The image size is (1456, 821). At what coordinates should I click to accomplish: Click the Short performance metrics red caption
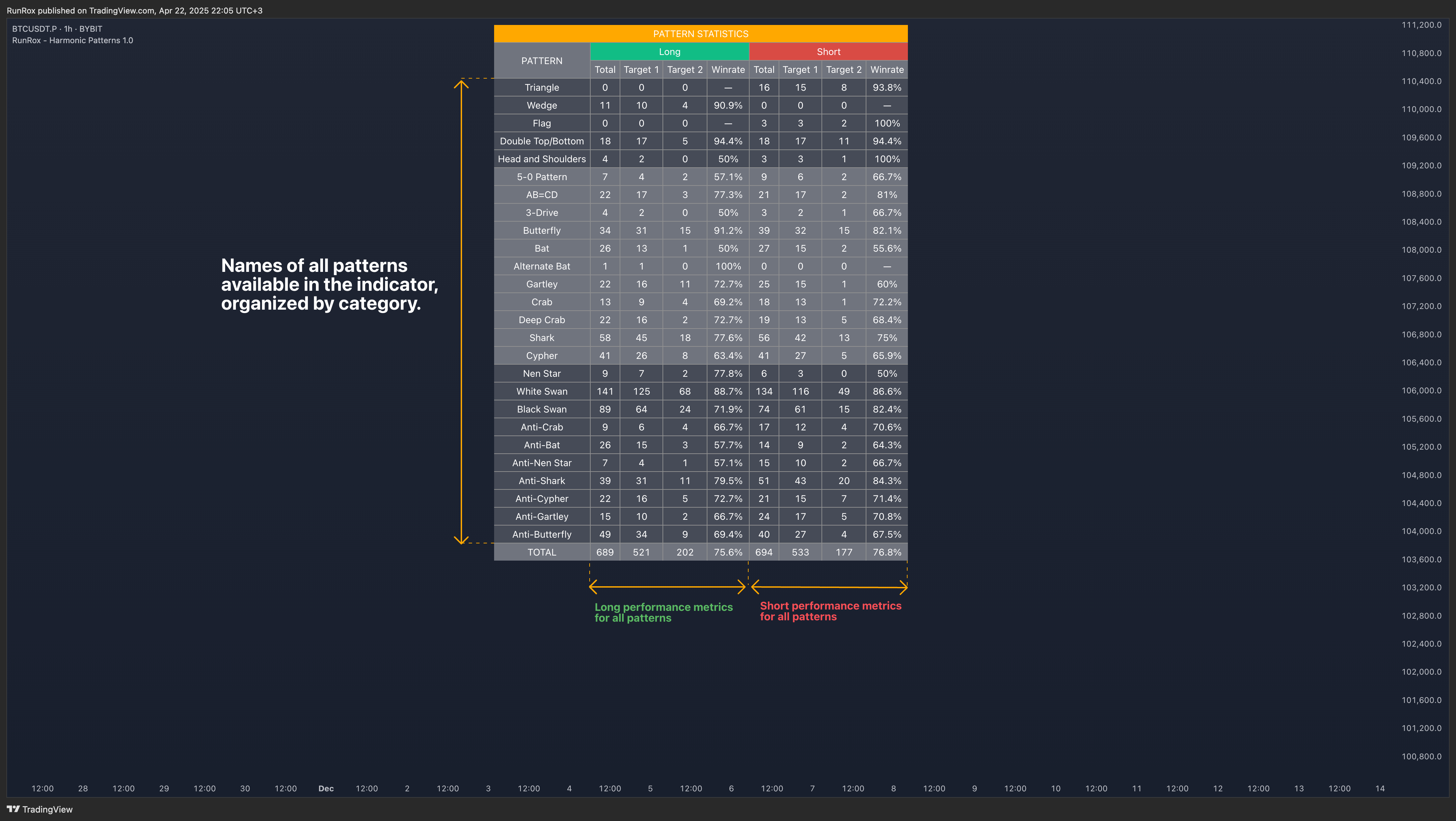point(830,611)
